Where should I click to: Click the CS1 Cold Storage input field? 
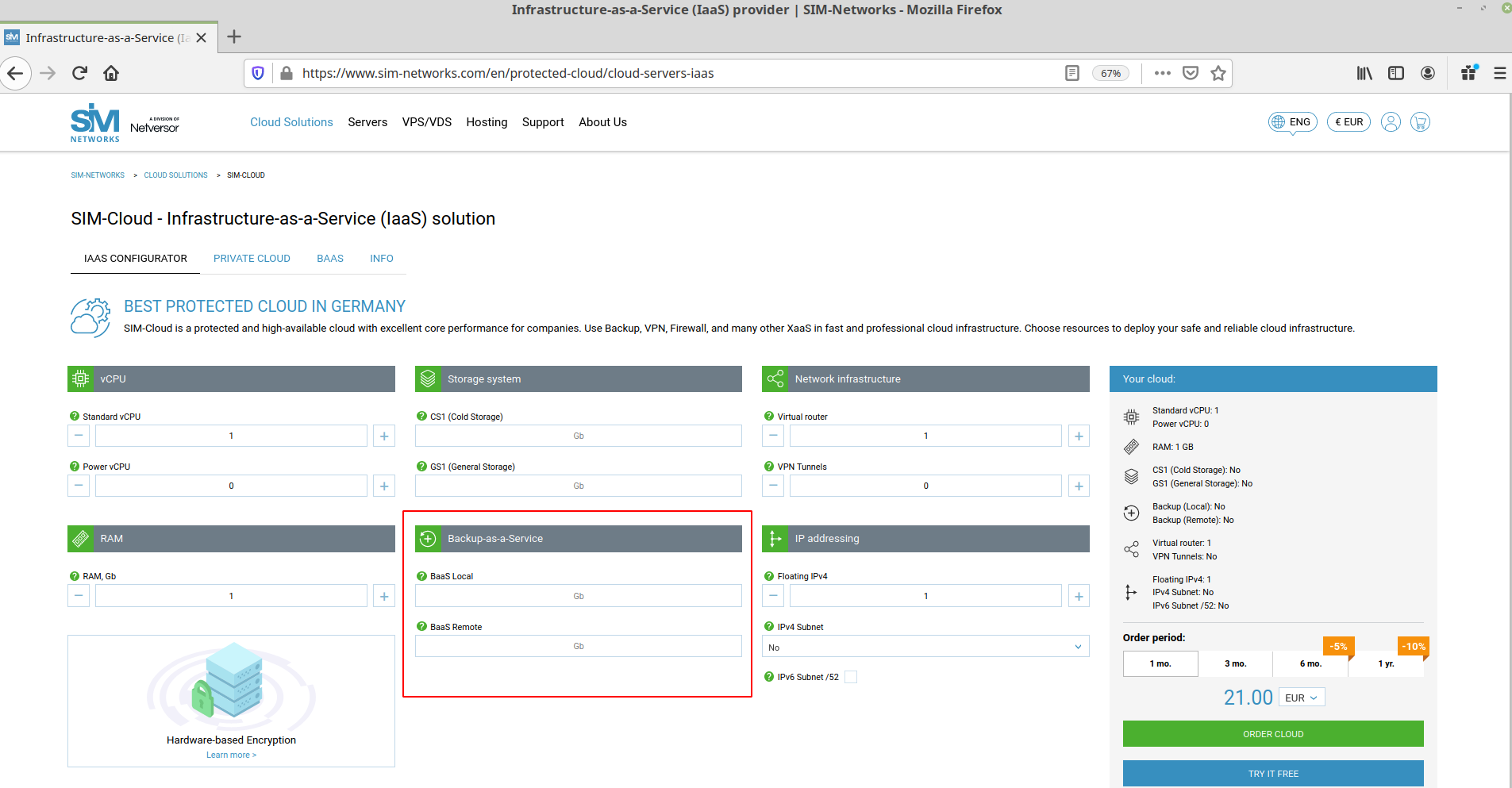(x=578, y=436)
